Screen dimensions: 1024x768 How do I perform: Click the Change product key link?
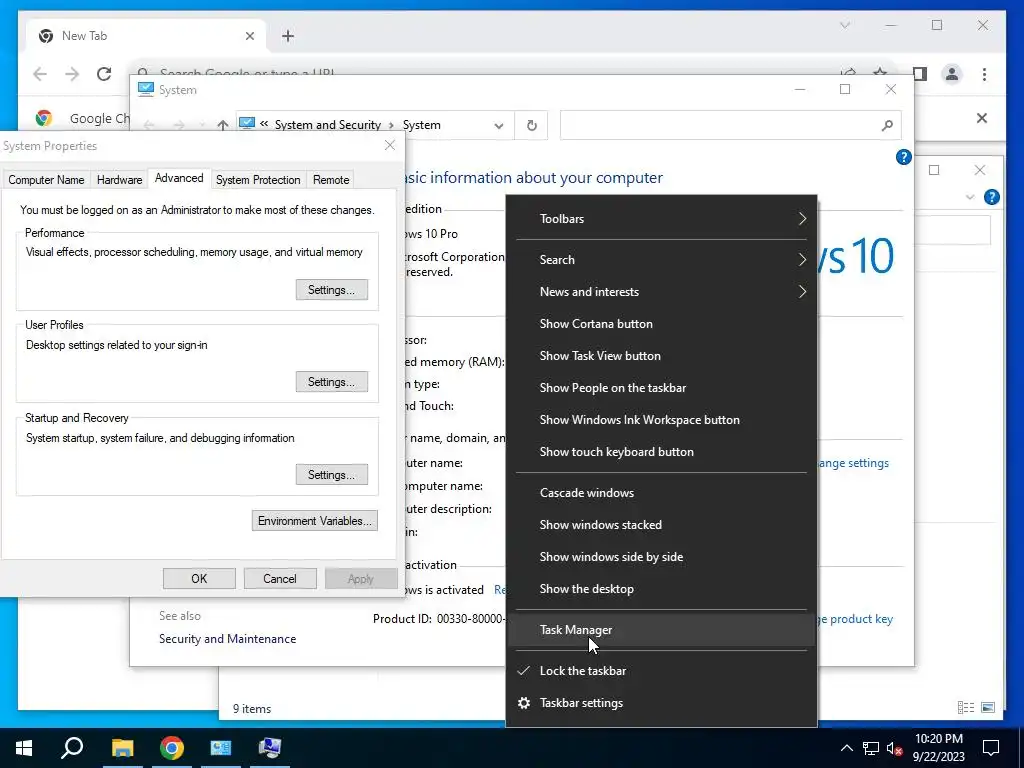(x=855, y=618)
